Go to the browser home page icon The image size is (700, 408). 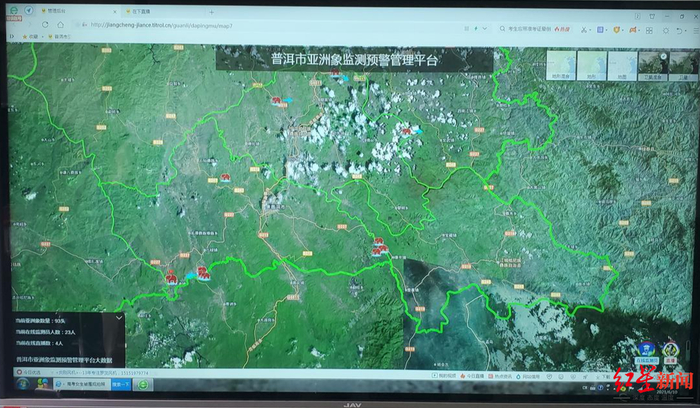click(60, 25)
